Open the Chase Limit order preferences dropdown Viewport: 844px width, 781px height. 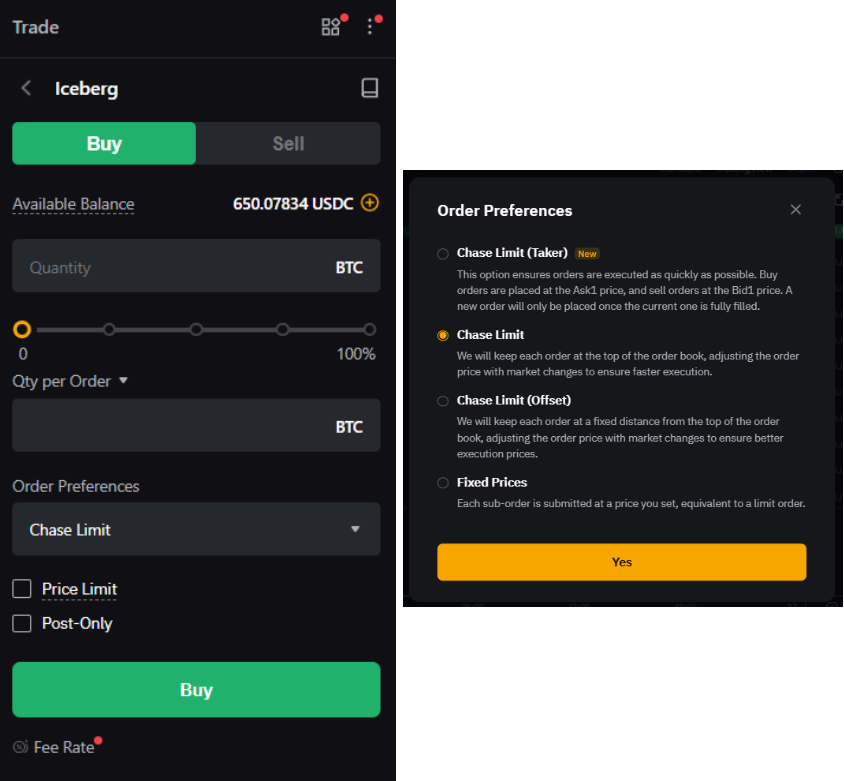[196, 529]
